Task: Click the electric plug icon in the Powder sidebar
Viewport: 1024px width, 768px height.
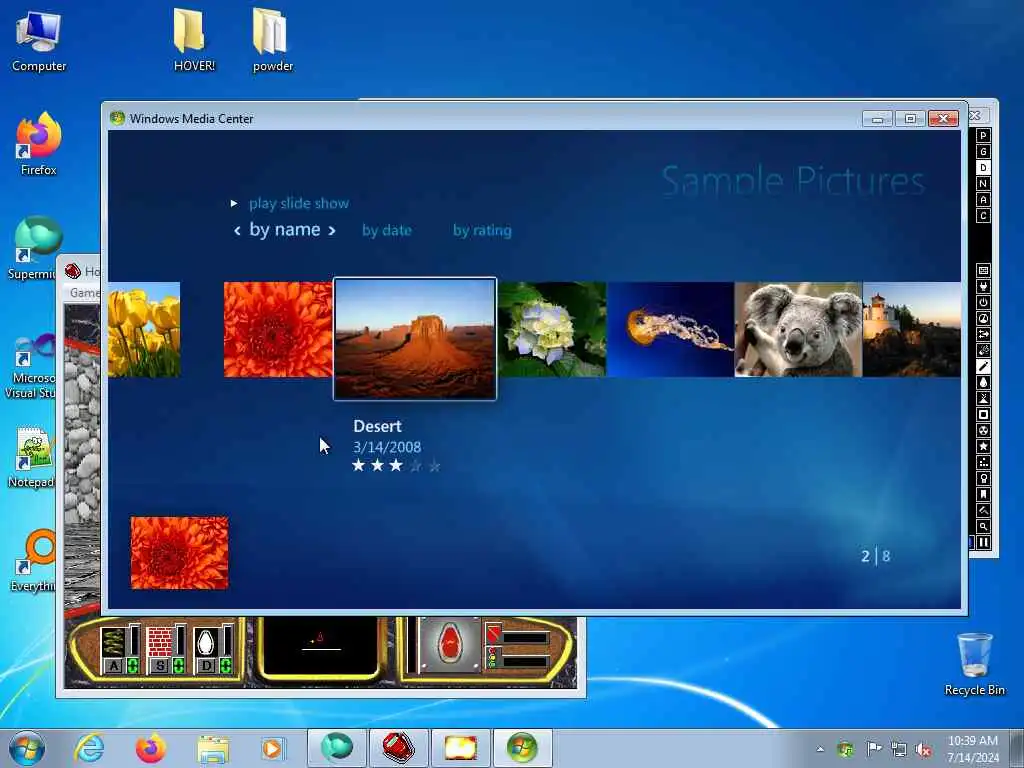Action: 983,286
